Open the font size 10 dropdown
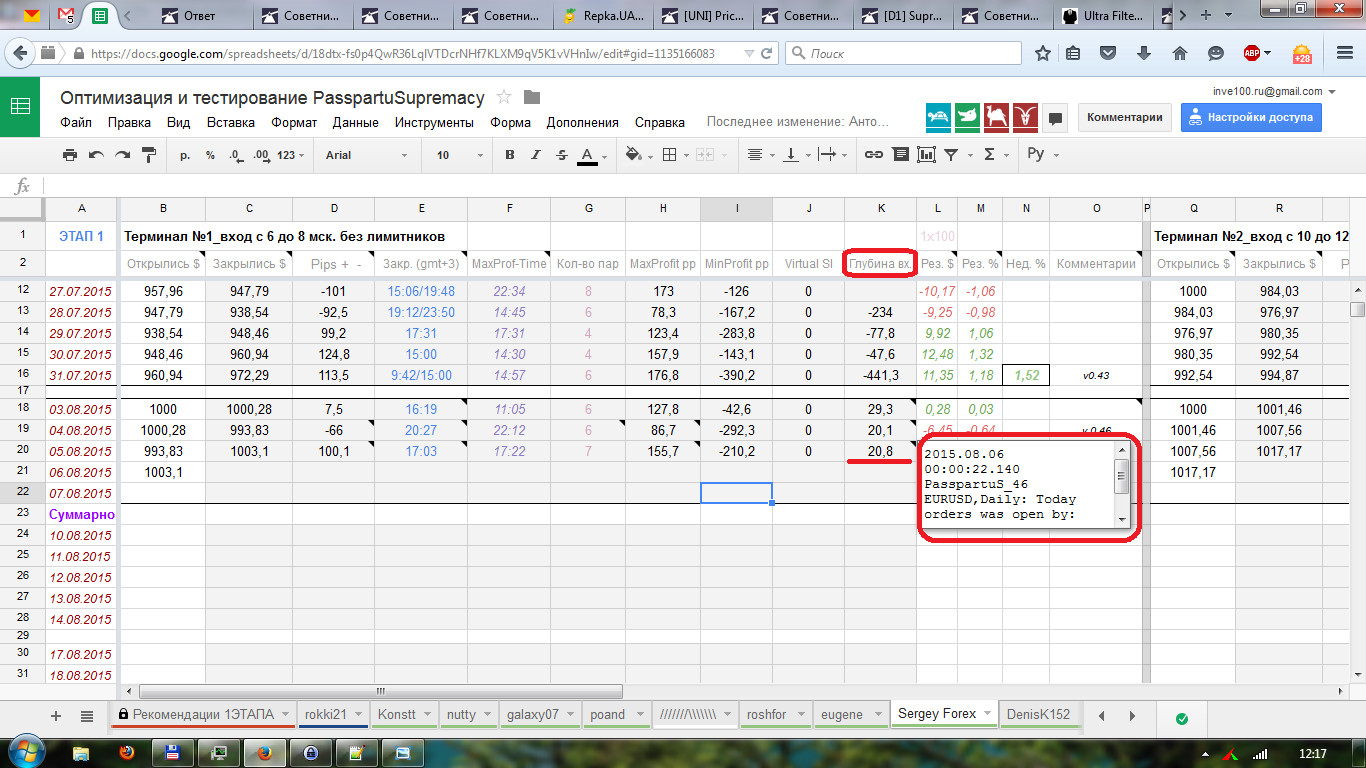The width and height of the screenshot is (1366, 768). coord(459,155)
